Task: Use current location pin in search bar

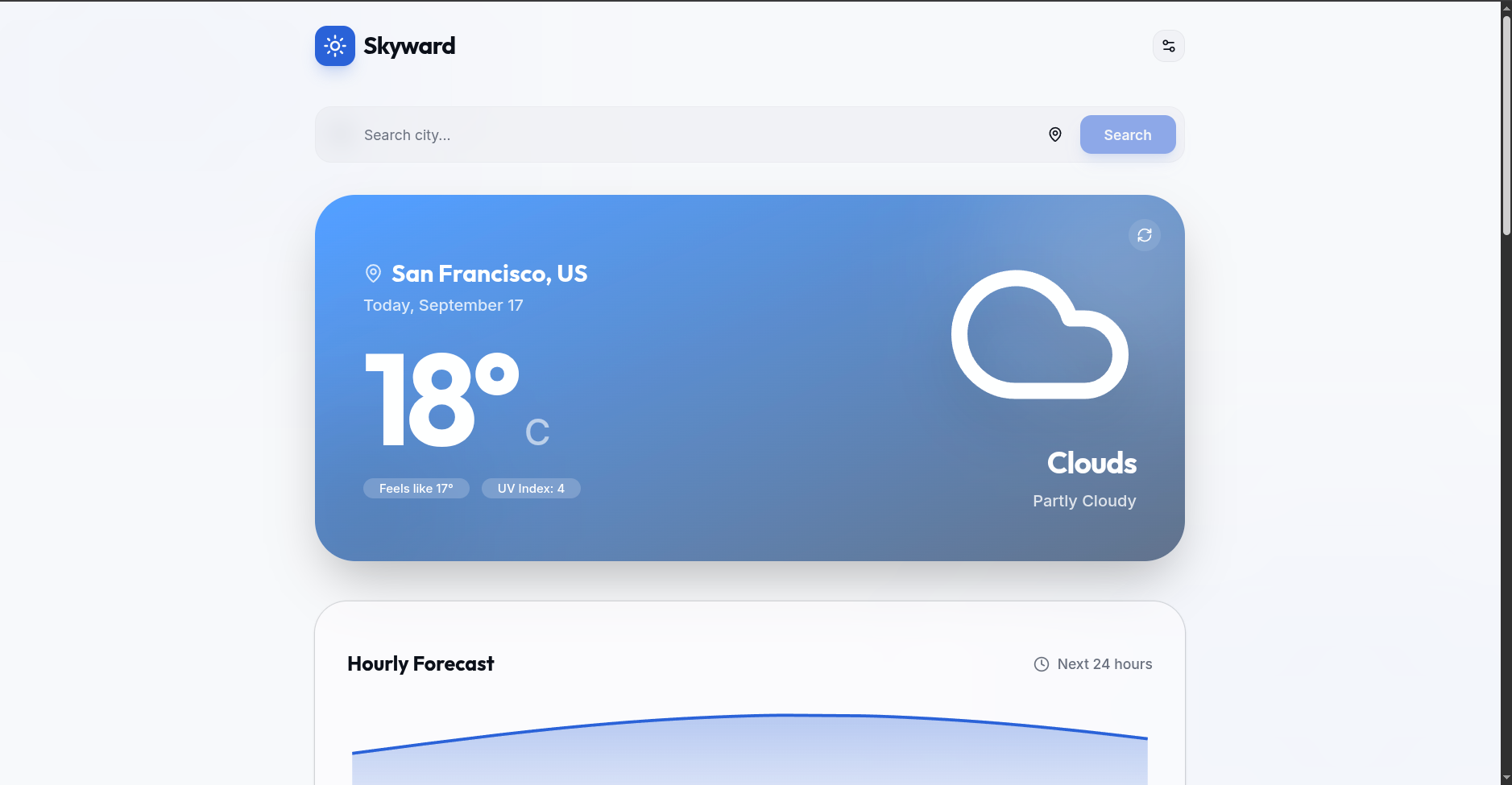Action: pos(1054,134)
